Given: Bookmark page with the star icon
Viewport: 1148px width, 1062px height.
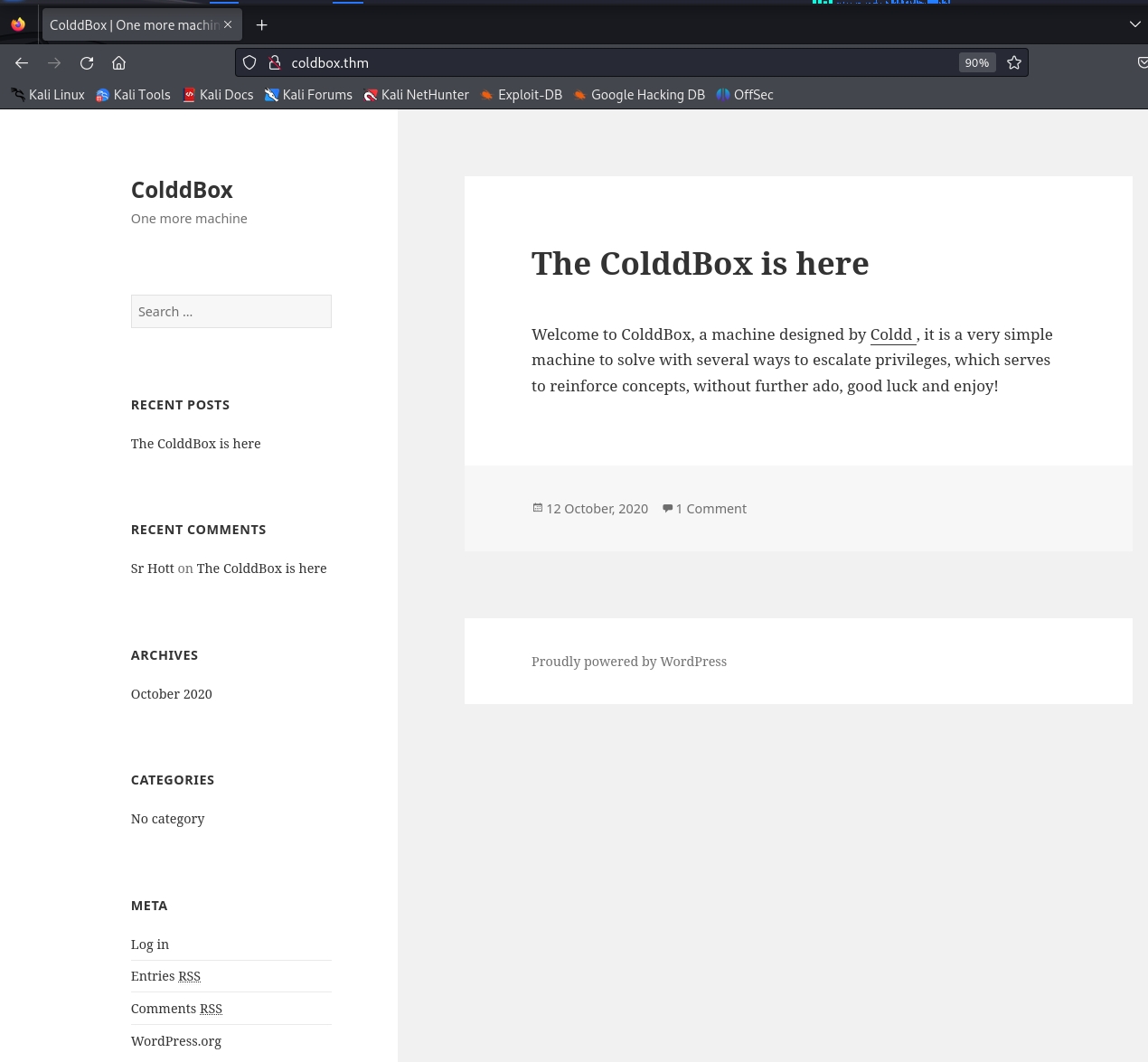Looking at the screenshot, I should tap(1014, 63).
